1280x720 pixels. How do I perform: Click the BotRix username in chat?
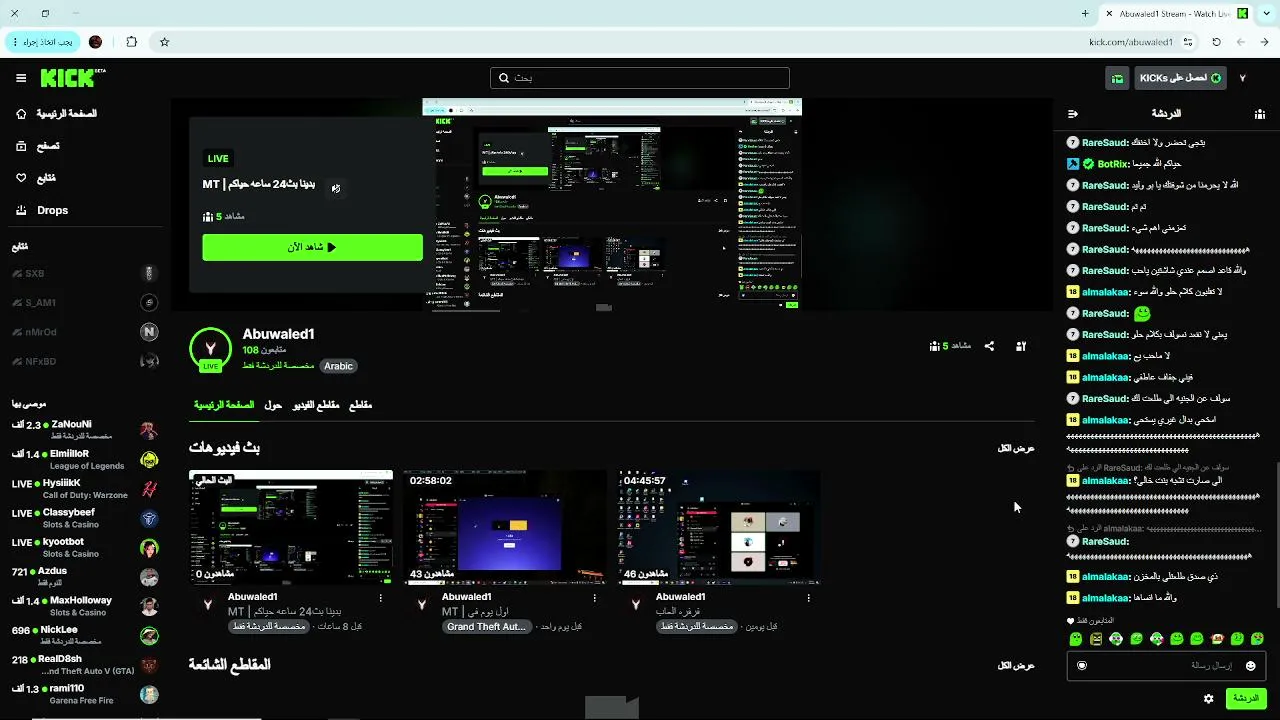tap(1113, 164)
